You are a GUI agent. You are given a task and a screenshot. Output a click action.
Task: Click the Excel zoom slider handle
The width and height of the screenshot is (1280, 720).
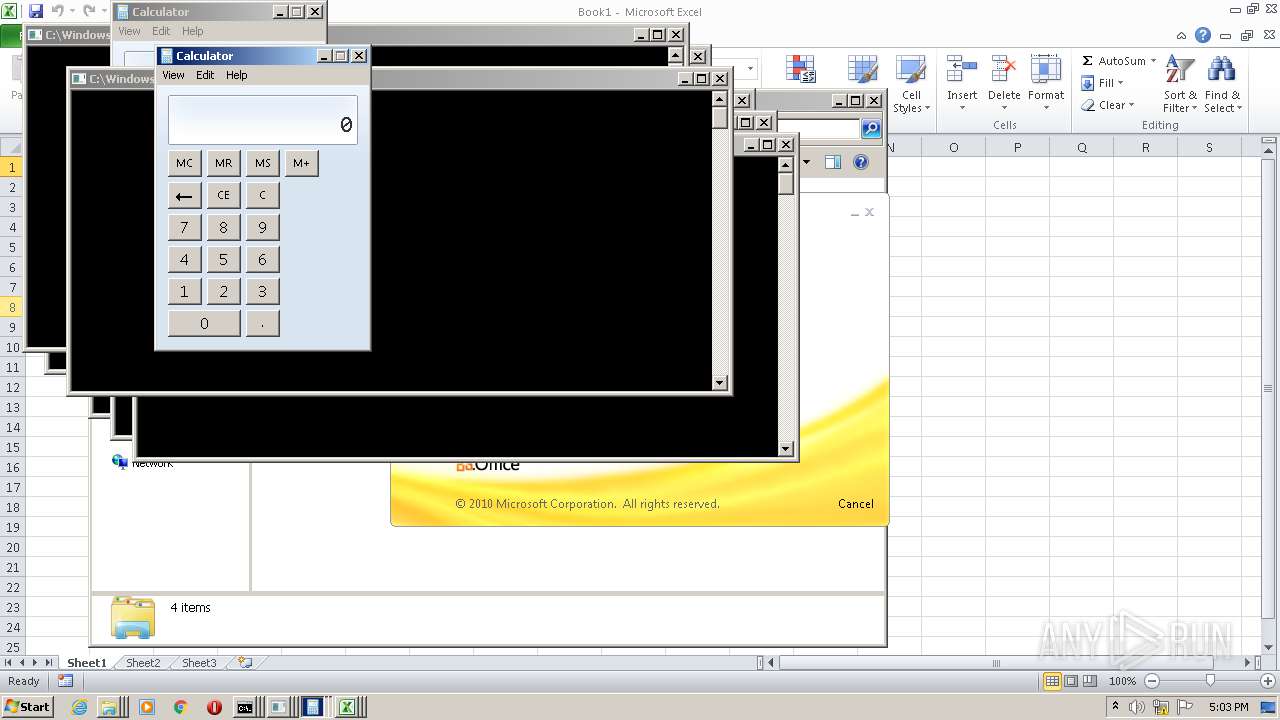[x=1210, y=681]
